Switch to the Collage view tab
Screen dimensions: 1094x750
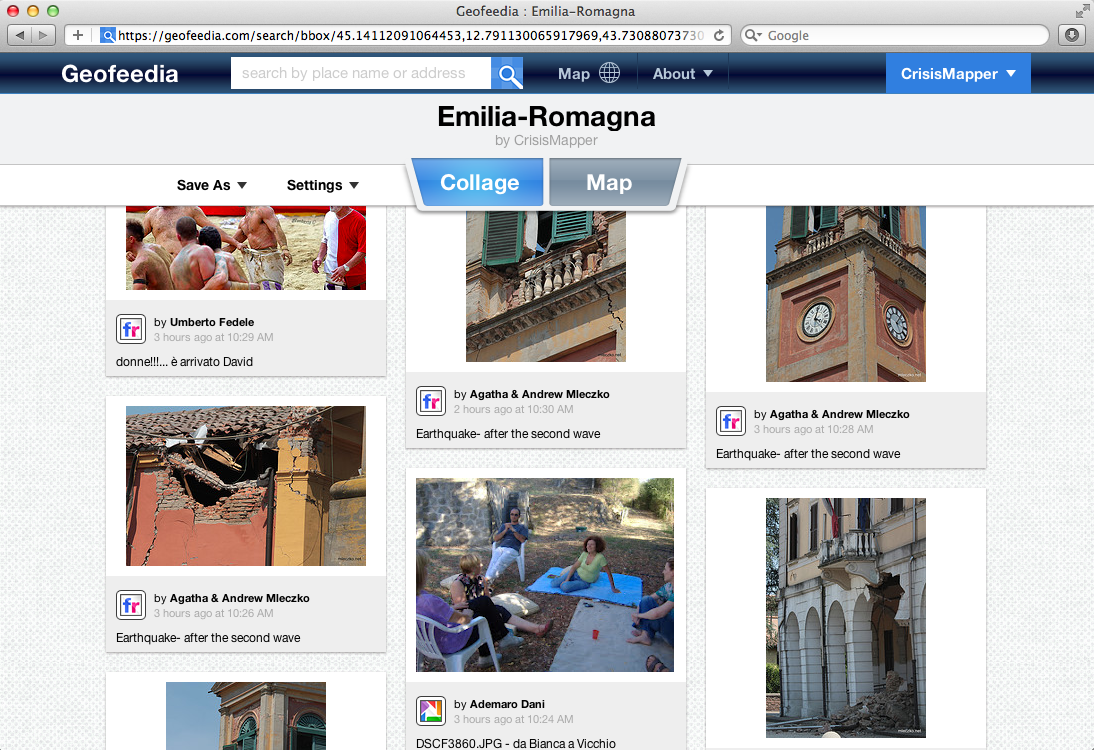click(x=479, y=183)
